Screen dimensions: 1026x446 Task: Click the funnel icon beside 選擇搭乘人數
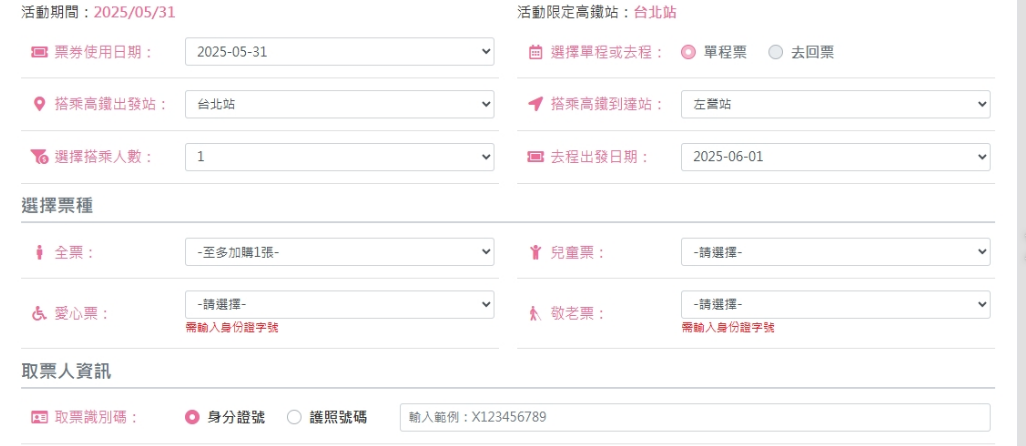[40, 157]
